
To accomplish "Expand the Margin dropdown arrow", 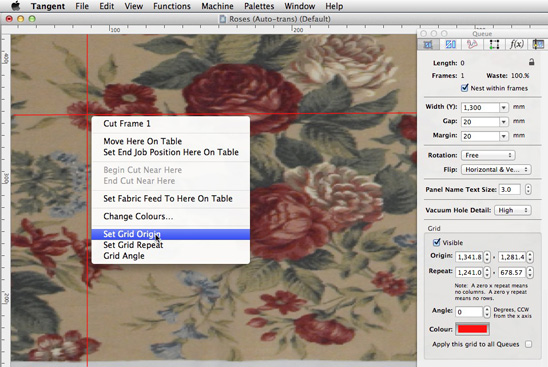I will (503, 136).
